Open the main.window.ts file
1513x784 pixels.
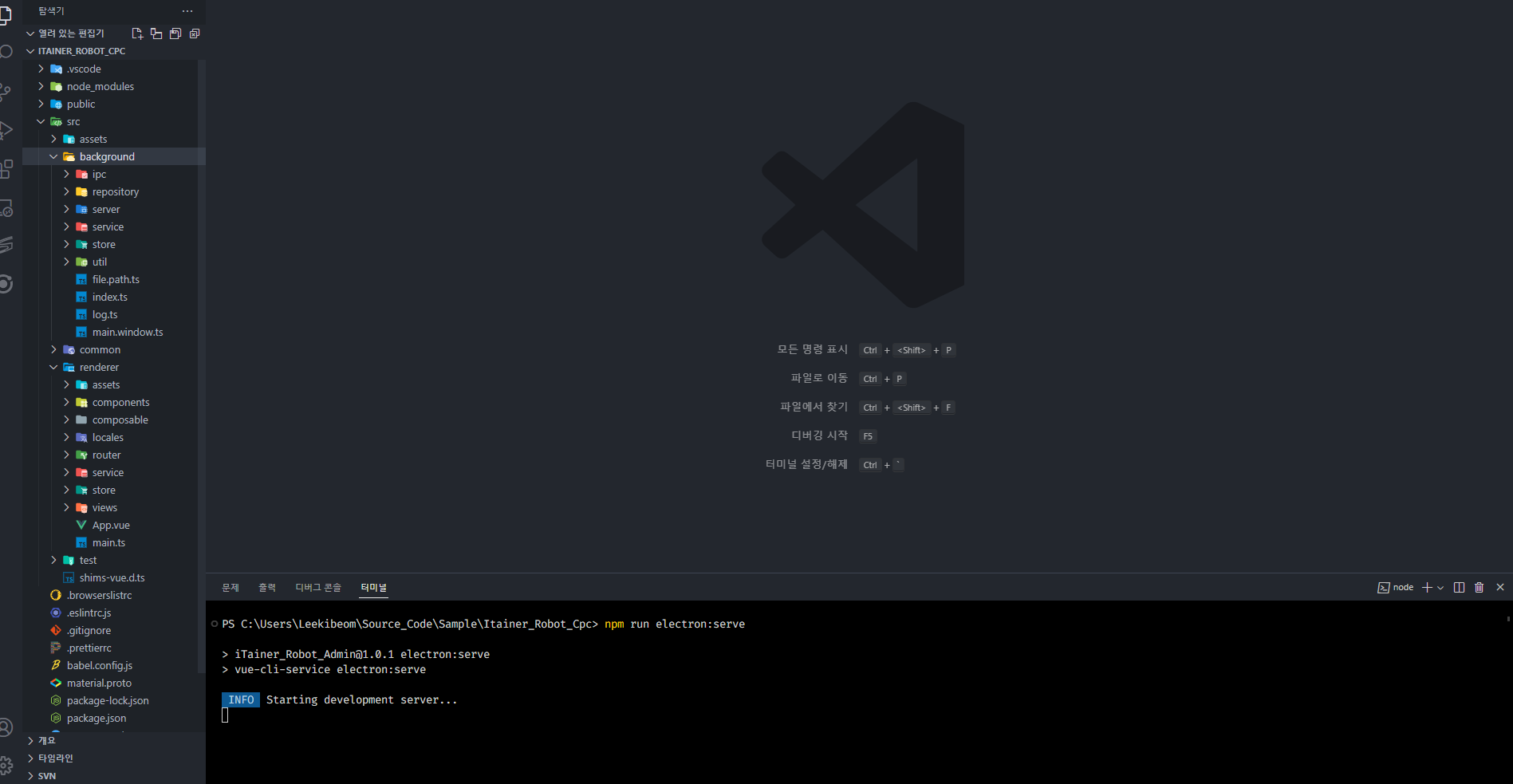[x=128, y=333]
